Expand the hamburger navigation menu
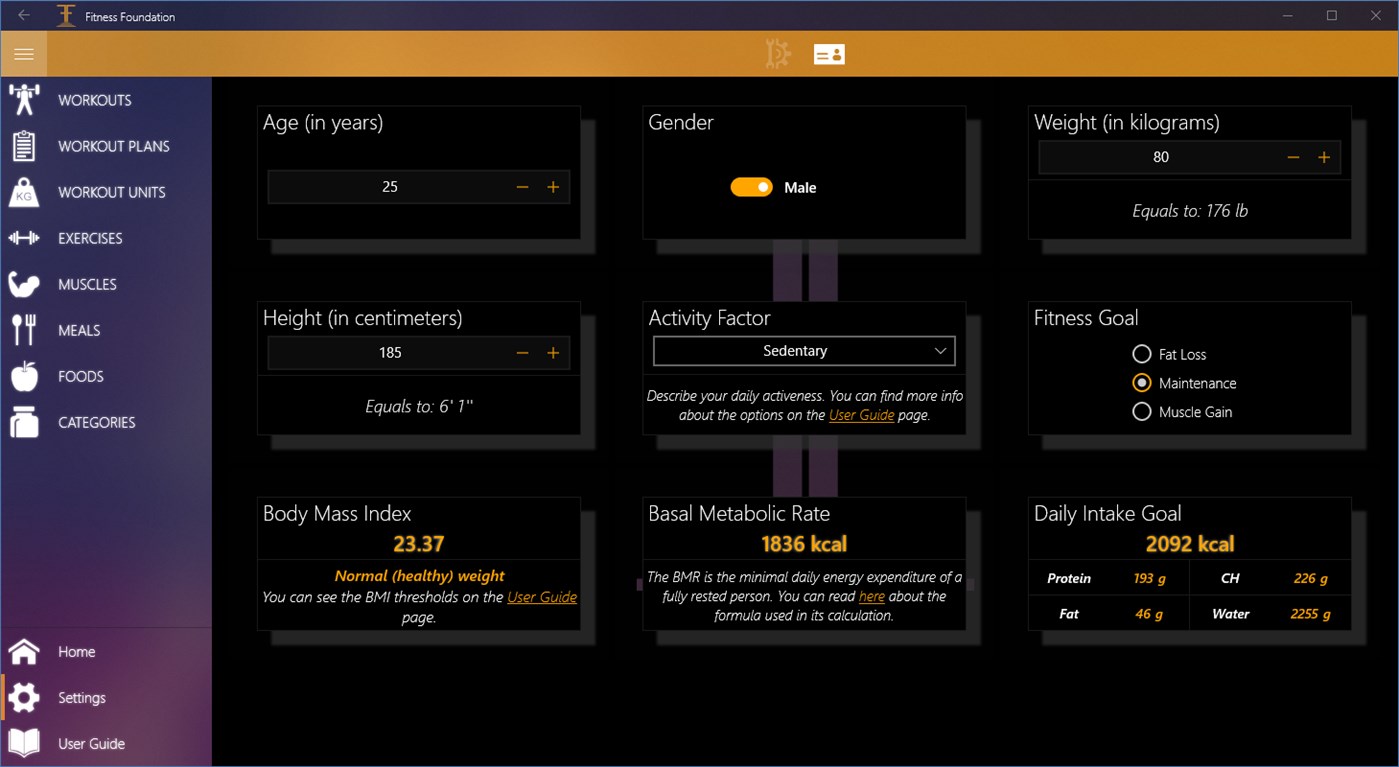Viewport: 1399px width, 767px height. click(23, 53)
